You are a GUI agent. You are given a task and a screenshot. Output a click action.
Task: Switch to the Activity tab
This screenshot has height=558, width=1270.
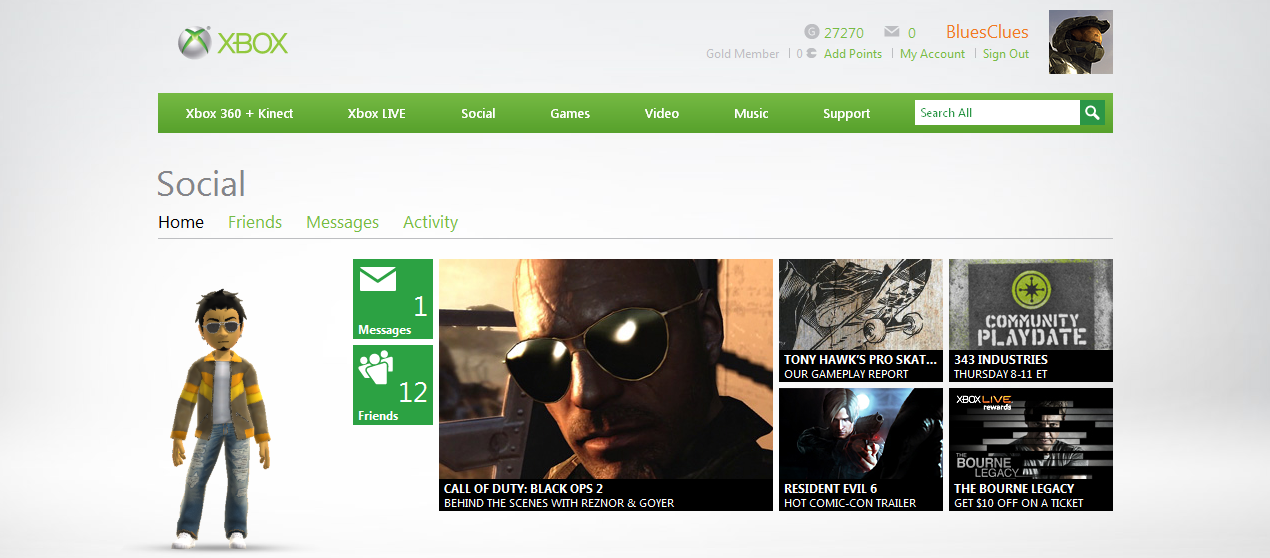point(430,222)
